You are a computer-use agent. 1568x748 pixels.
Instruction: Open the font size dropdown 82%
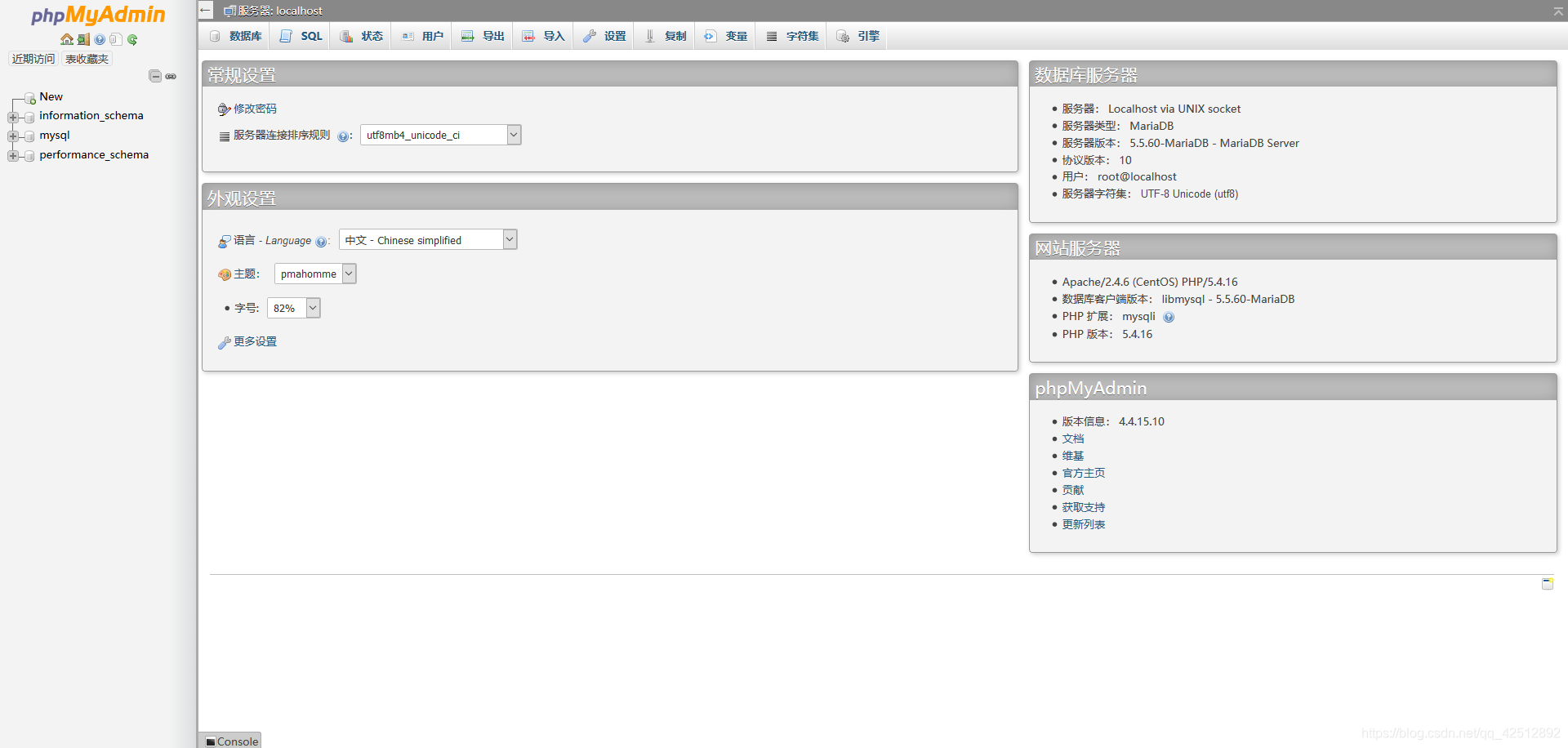tap(294, 308)
